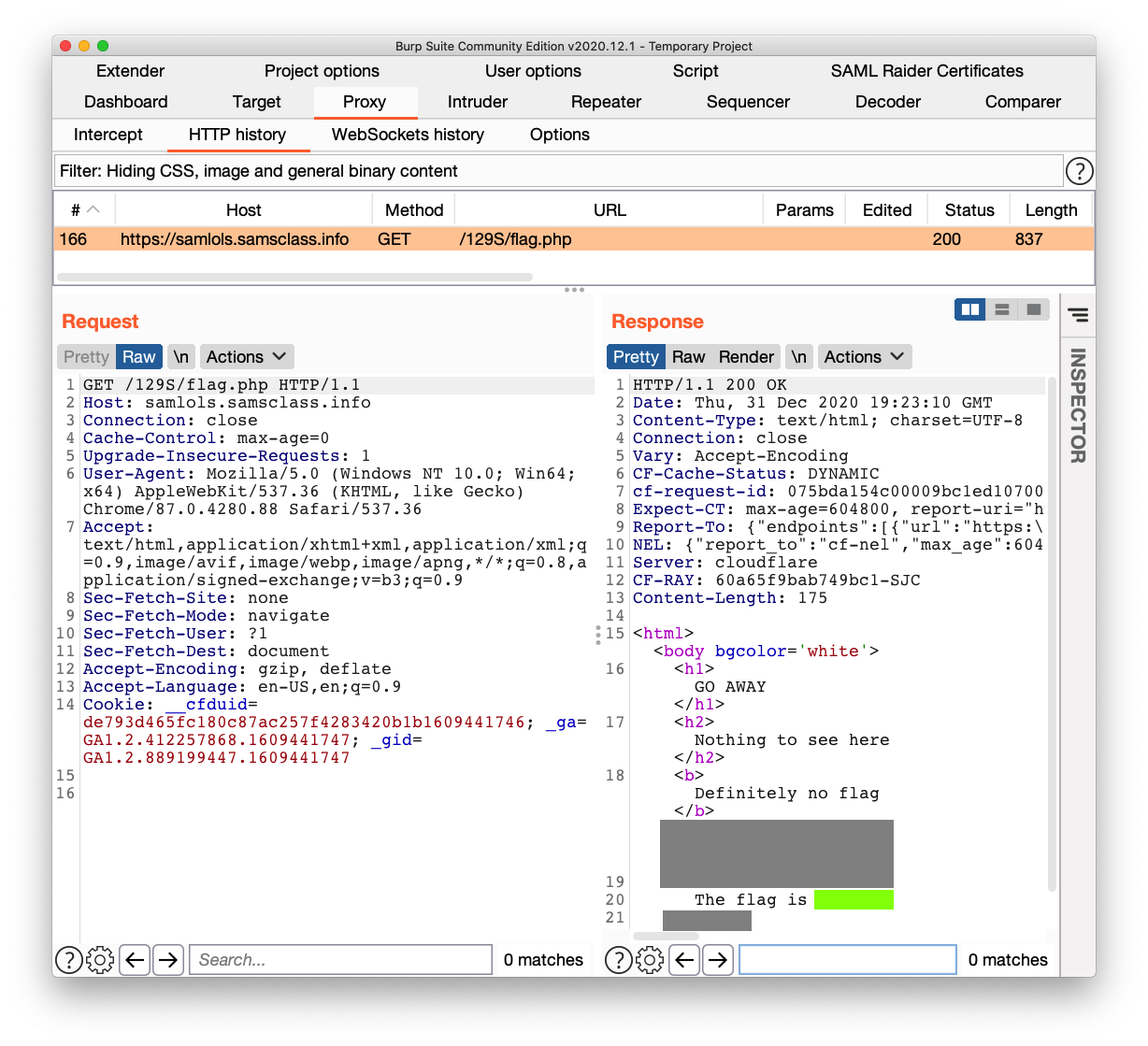The width and height of the screenshot is (1148, 1046).
Task: Expand the Request Actions dropdown
Action: point(247,357)
